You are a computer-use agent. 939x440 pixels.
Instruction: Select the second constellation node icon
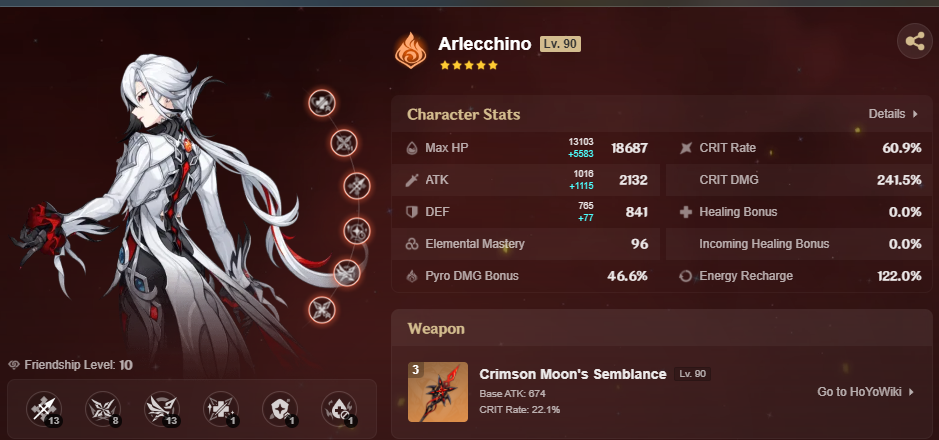344,143
